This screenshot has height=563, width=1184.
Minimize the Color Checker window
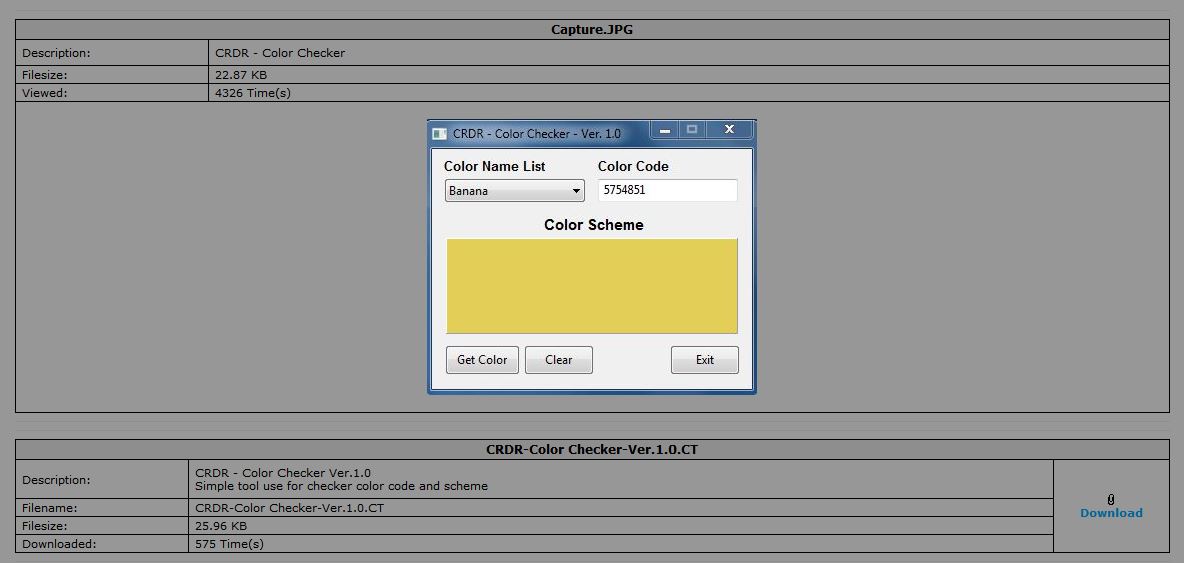pos(664,130)
